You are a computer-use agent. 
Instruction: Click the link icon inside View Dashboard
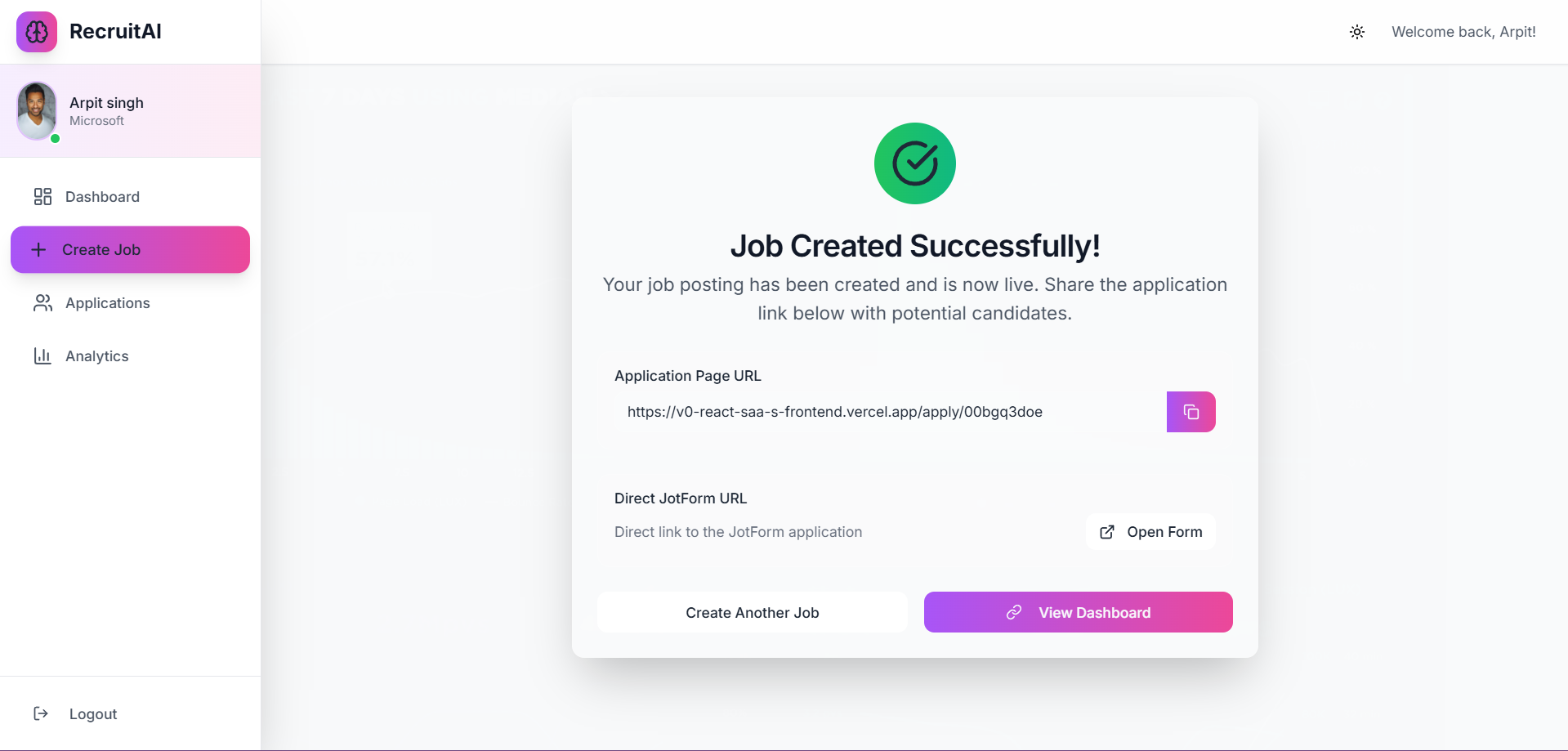pyautogui.click(x=1013, y=612)
